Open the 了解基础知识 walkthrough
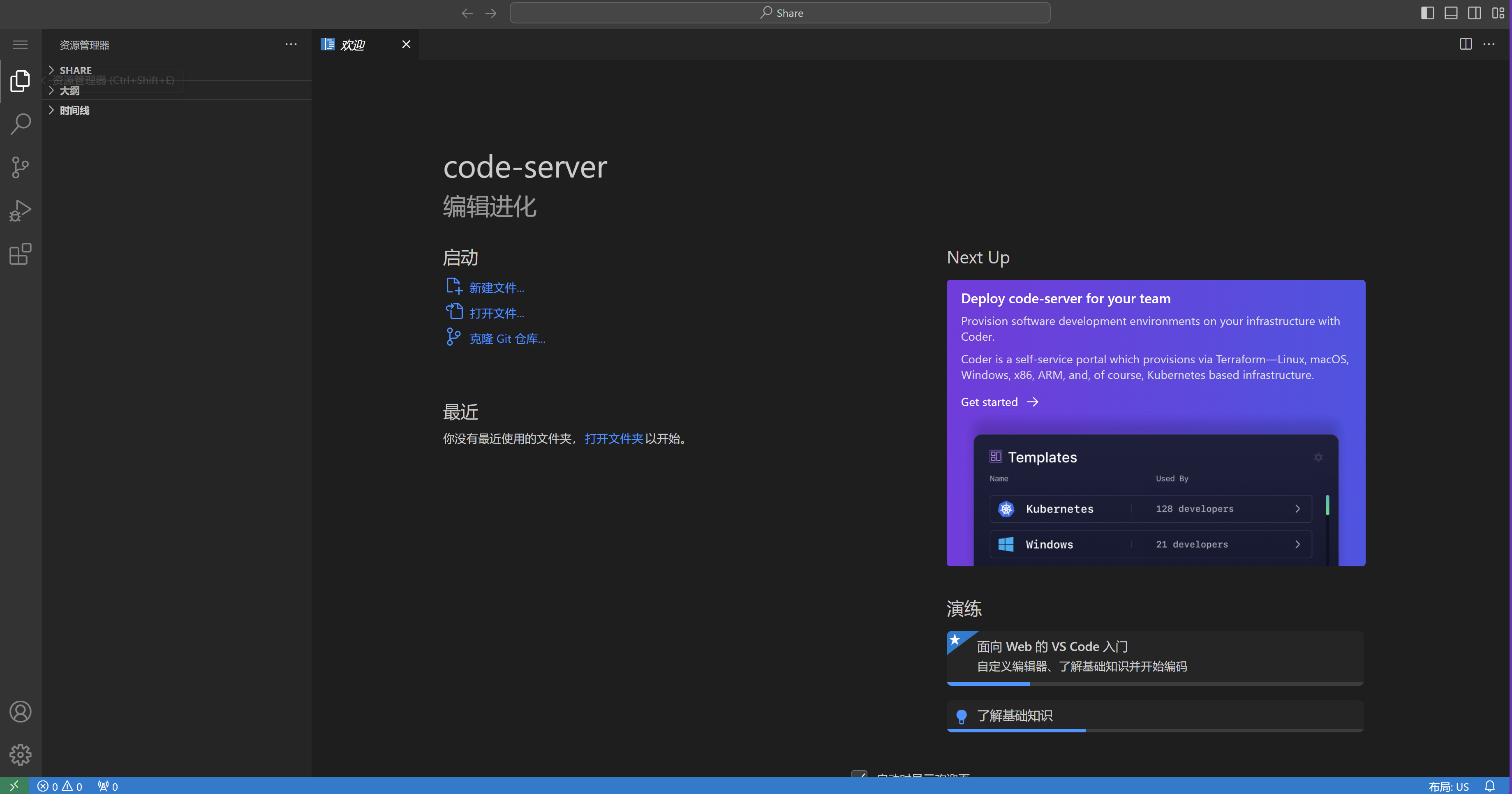Screen dimensions: 1512x794 click(1154, 716)
